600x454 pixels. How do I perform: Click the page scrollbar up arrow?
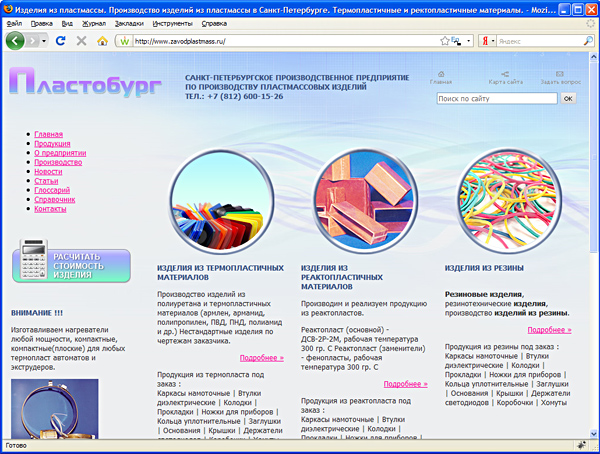pyautogui.click(x=593, y=57)
